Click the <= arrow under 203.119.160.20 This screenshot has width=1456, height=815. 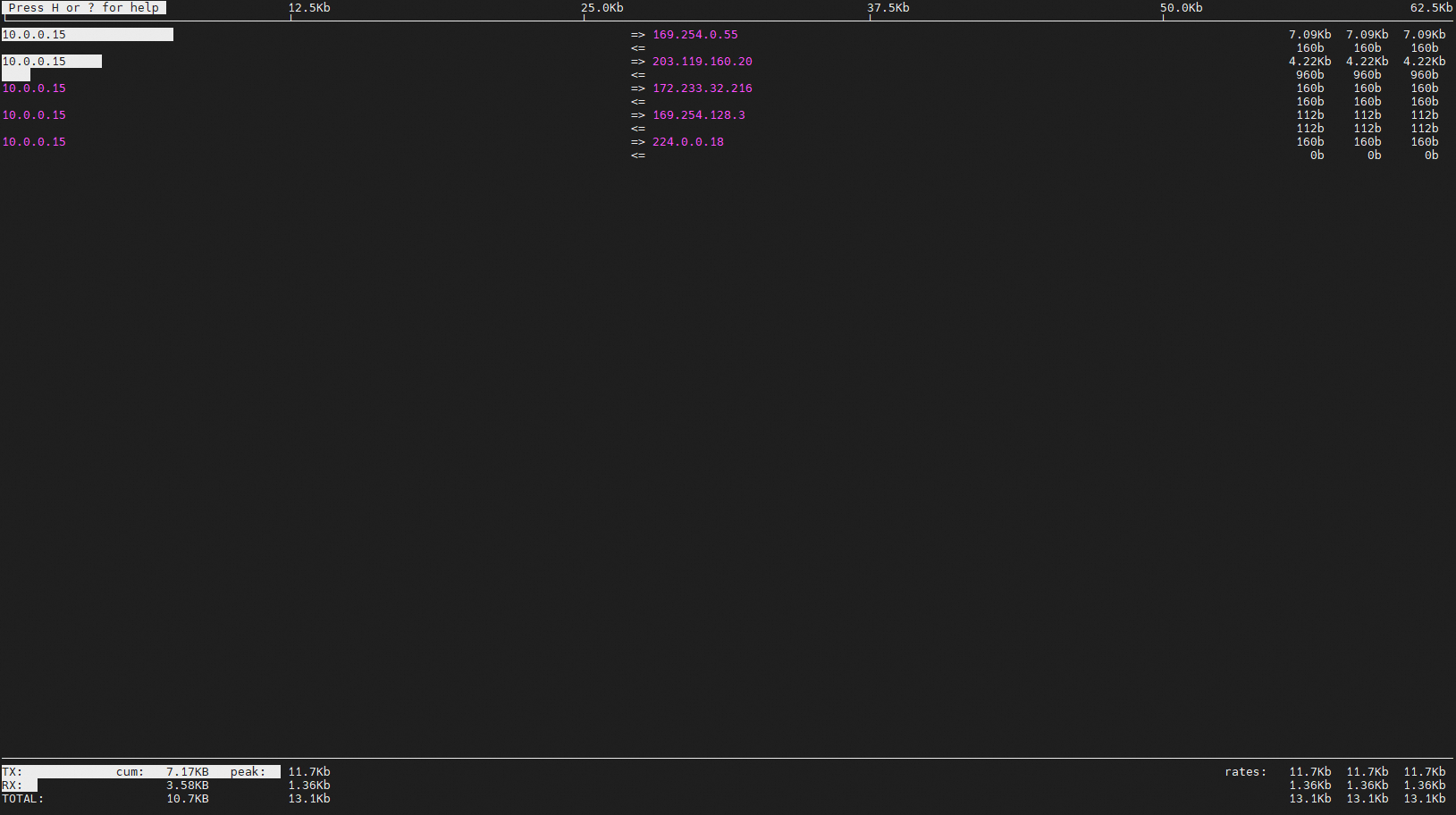[x=638, y=75]
